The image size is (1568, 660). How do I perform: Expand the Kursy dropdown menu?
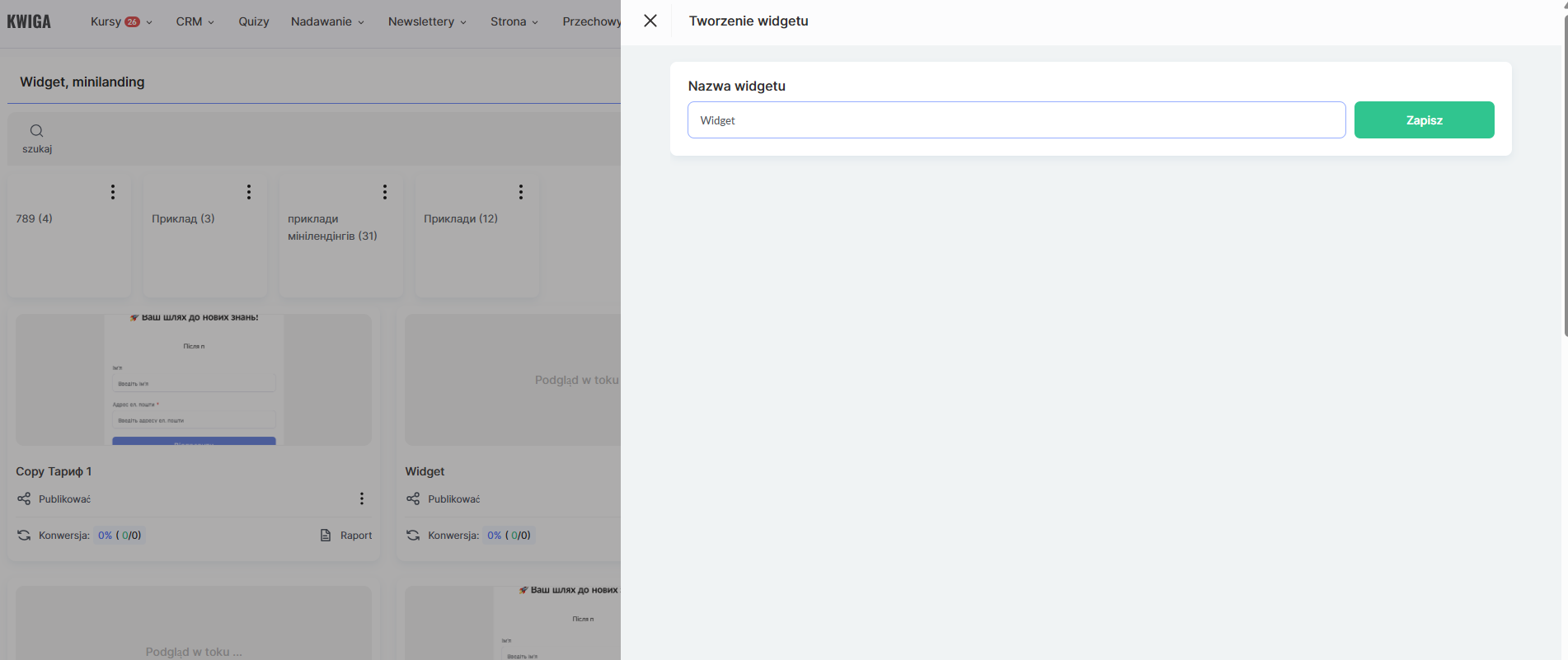point(121,21)
